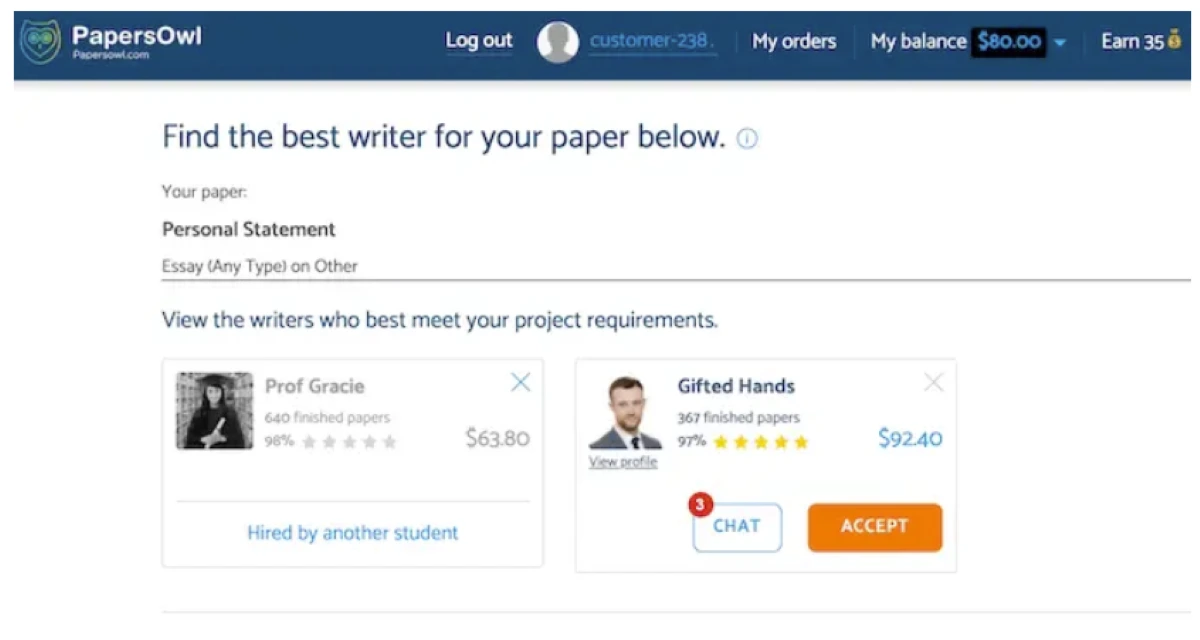Open the customer-238 account link
1200x640 pixels.
click(652, 41)
